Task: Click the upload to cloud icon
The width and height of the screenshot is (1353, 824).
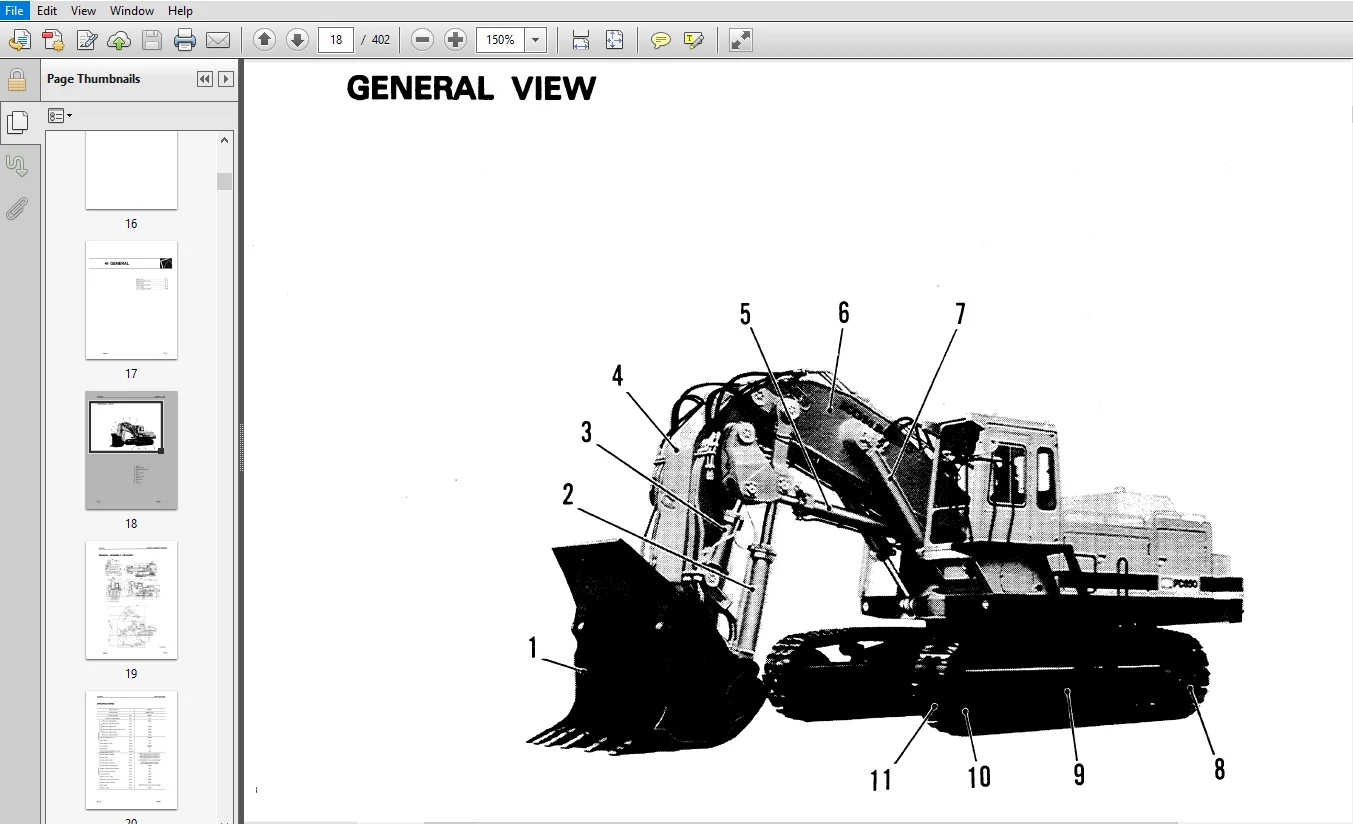Action: (119, 40)
